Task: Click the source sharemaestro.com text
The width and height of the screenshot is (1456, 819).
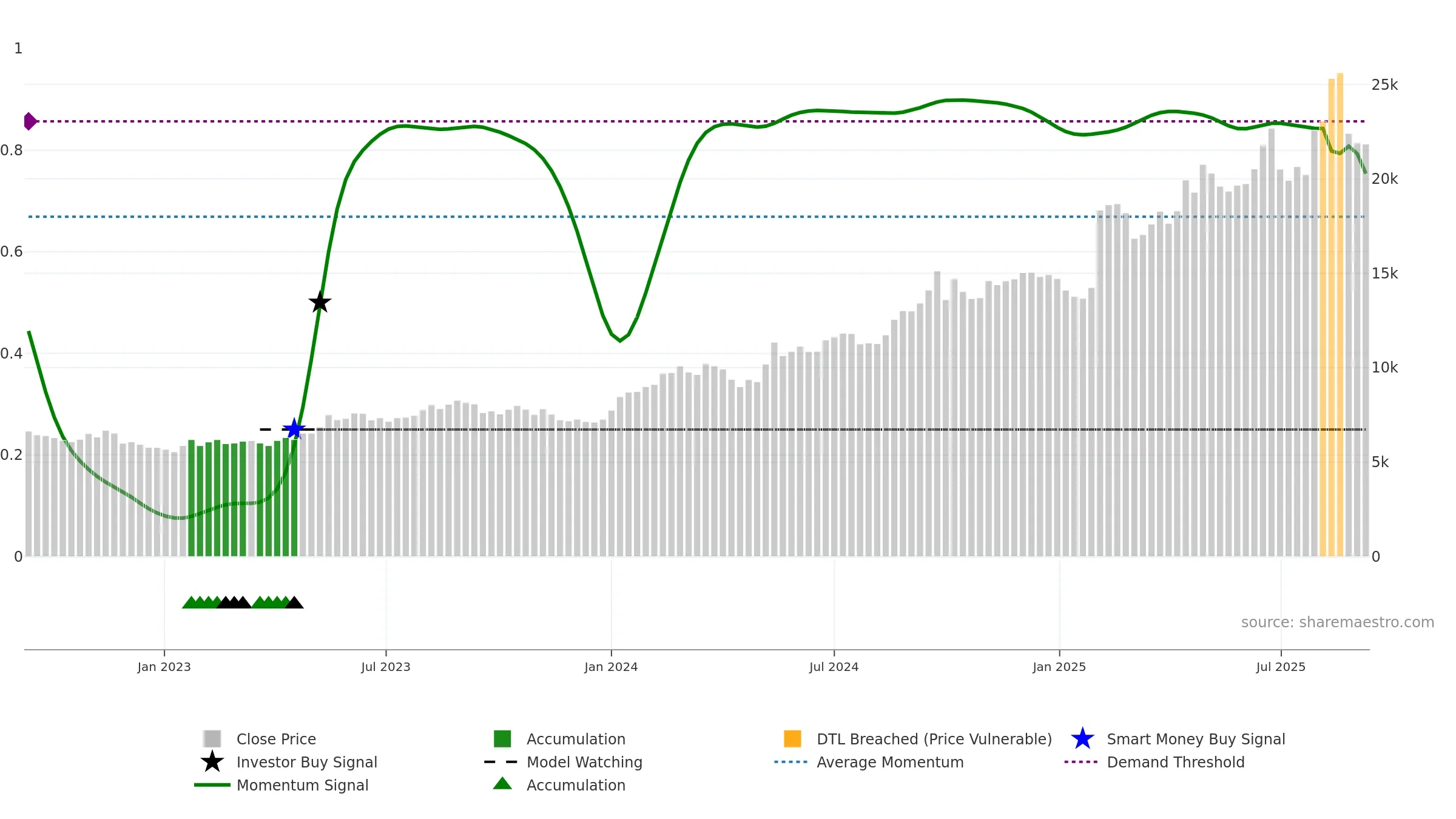Action: (x=1337, y=622)
